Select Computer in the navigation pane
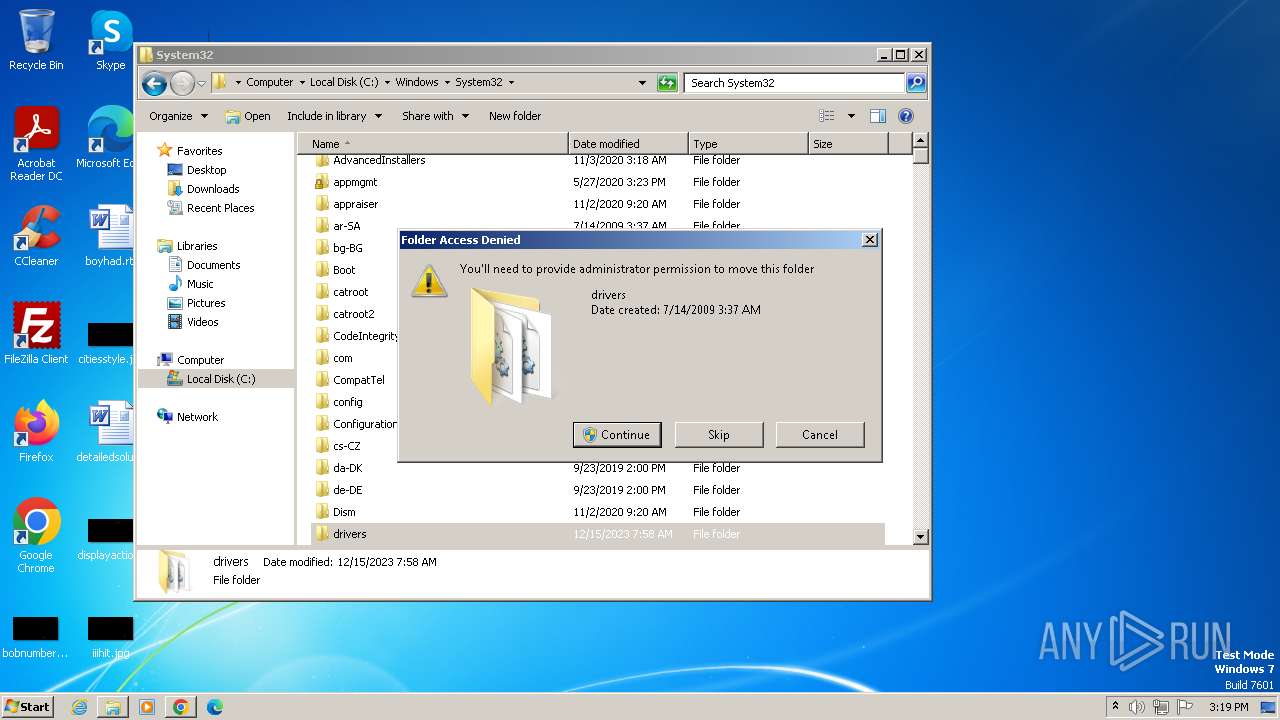The height and width of the screenshot is (720, 1280). [200, 360]
